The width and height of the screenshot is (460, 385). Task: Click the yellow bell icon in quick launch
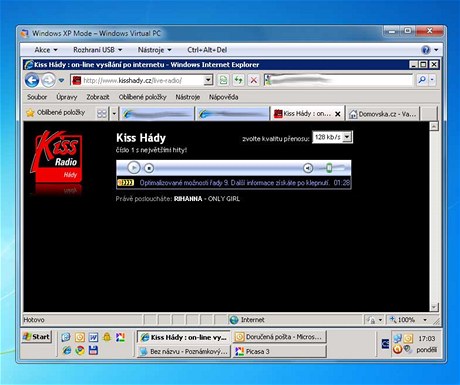(x=107, y=337)
